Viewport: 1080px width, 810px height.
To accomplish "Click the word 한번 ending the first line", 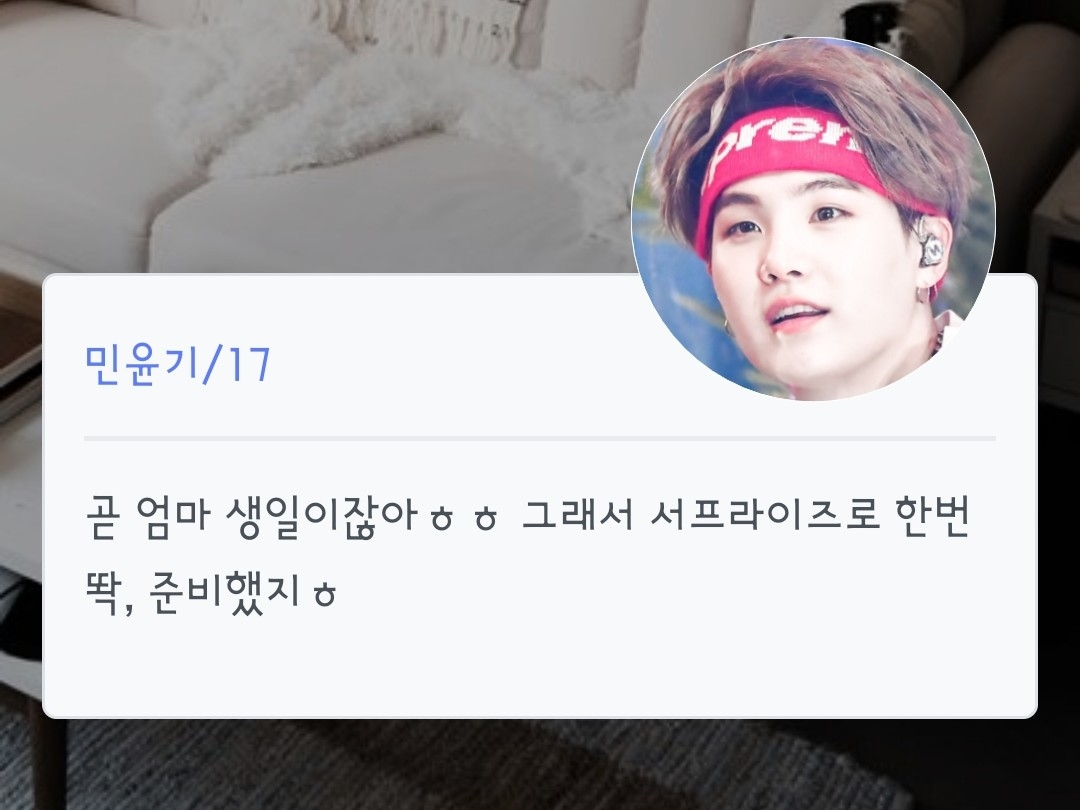I will pyautogui.click(x=933, y=515).
